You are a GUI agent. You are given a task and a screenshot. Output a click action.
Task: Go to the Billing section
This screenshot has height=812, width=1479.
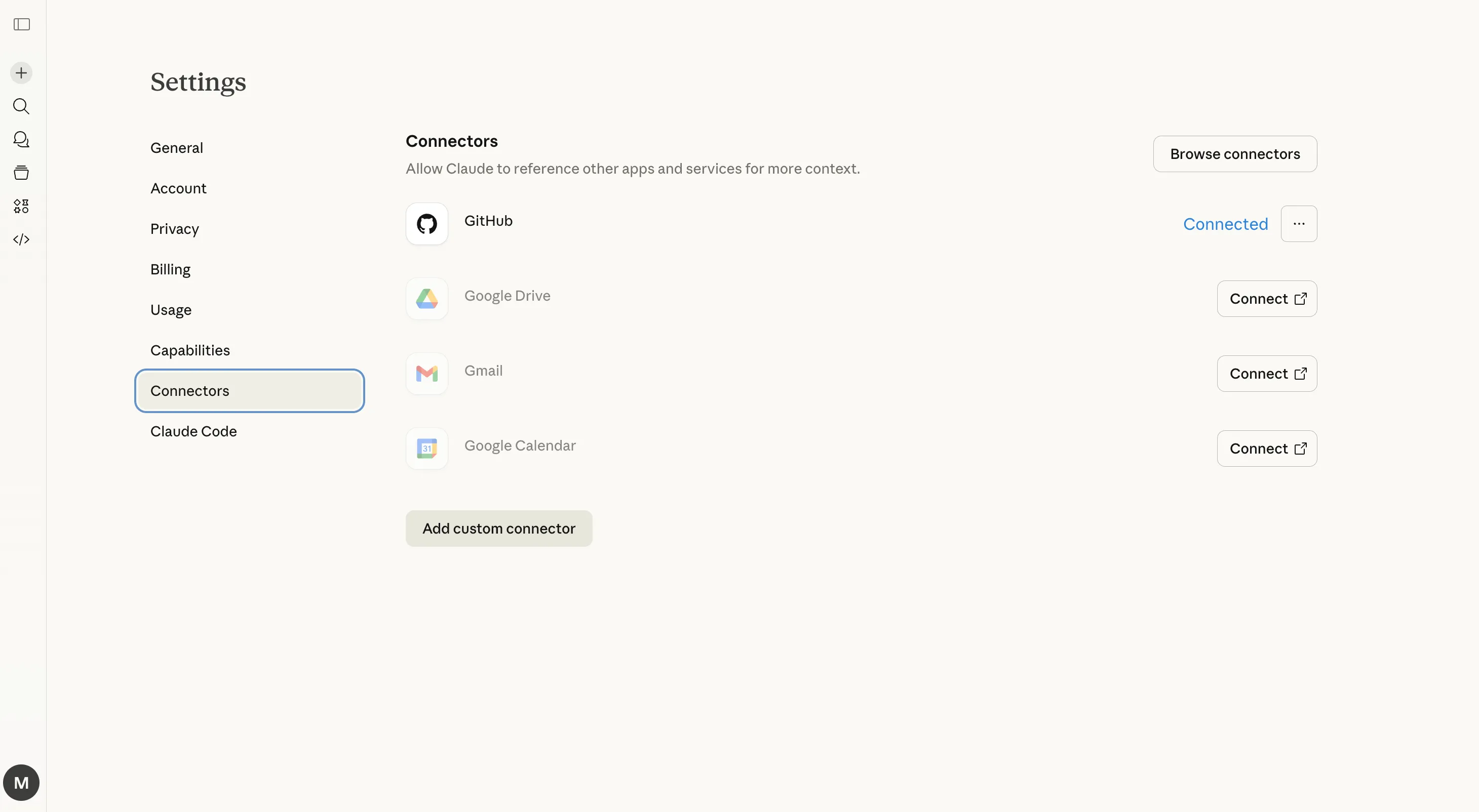tap(170, 269)
